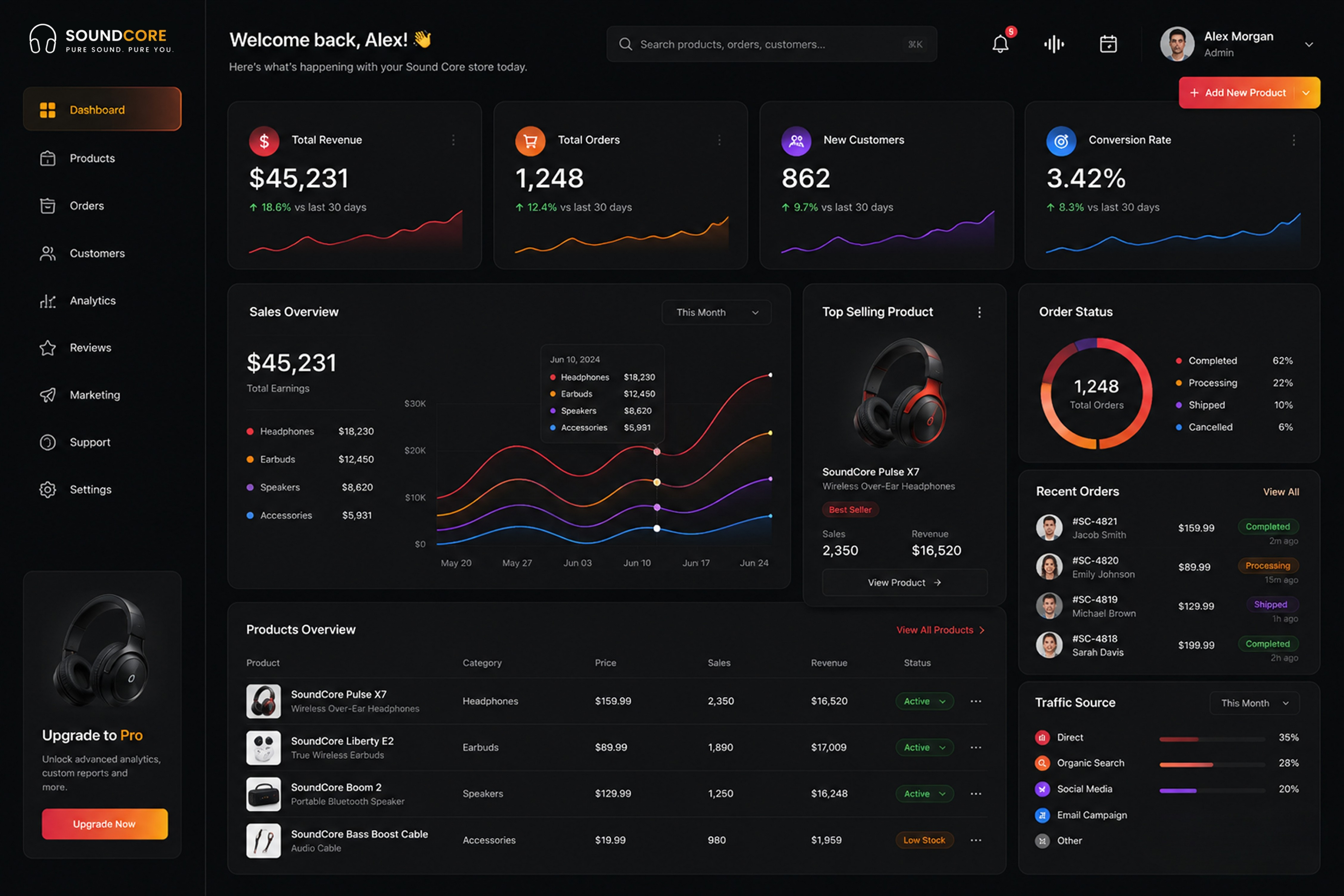Click the New Customers people icon
Viewport: 1344px width, 896px height.
click(x=796, y=141)
